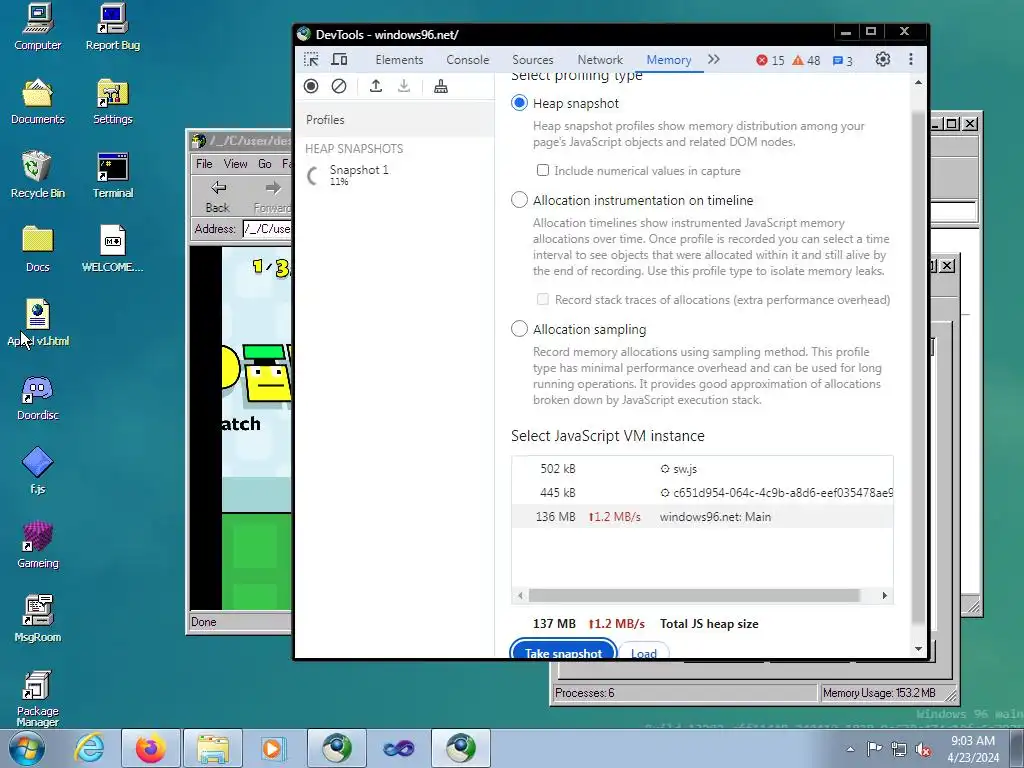This screenshot has height=768, width=1024.
Task: Open the Windows Start button
Action: [x=27, y=748]
